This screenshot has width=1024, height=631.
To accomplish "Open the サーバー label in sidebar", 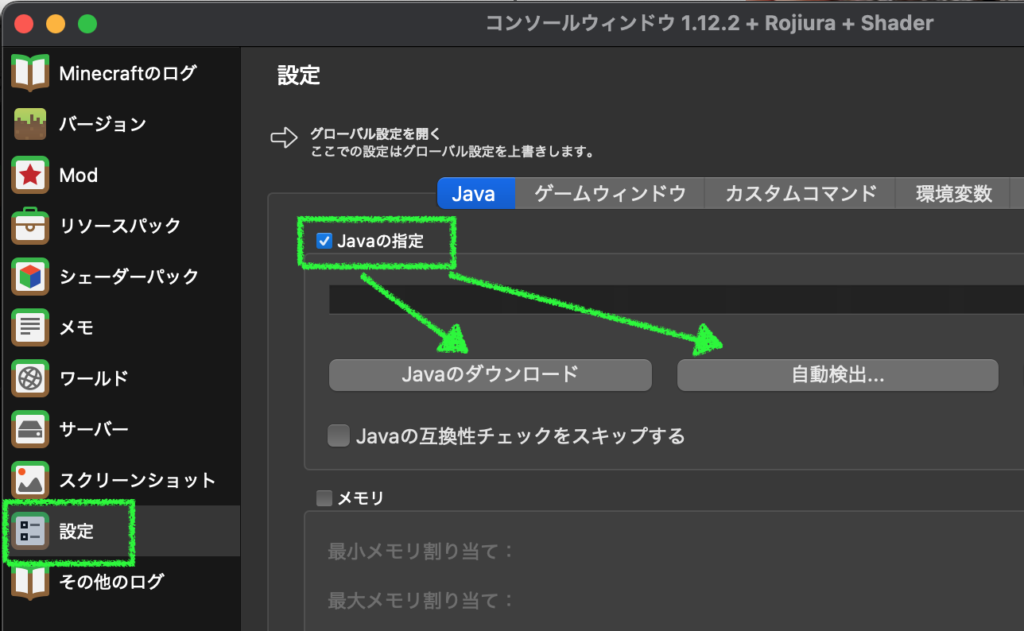I will point(94,429).
